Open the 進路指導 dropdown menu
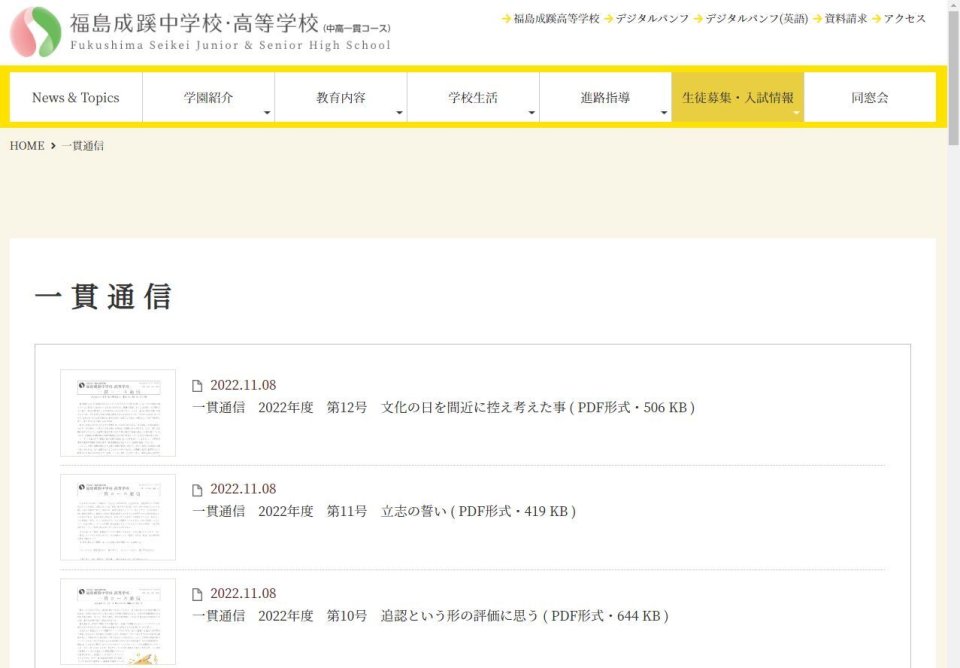The height and width of the screenshot is (668, 960). (x=605, y=98)
